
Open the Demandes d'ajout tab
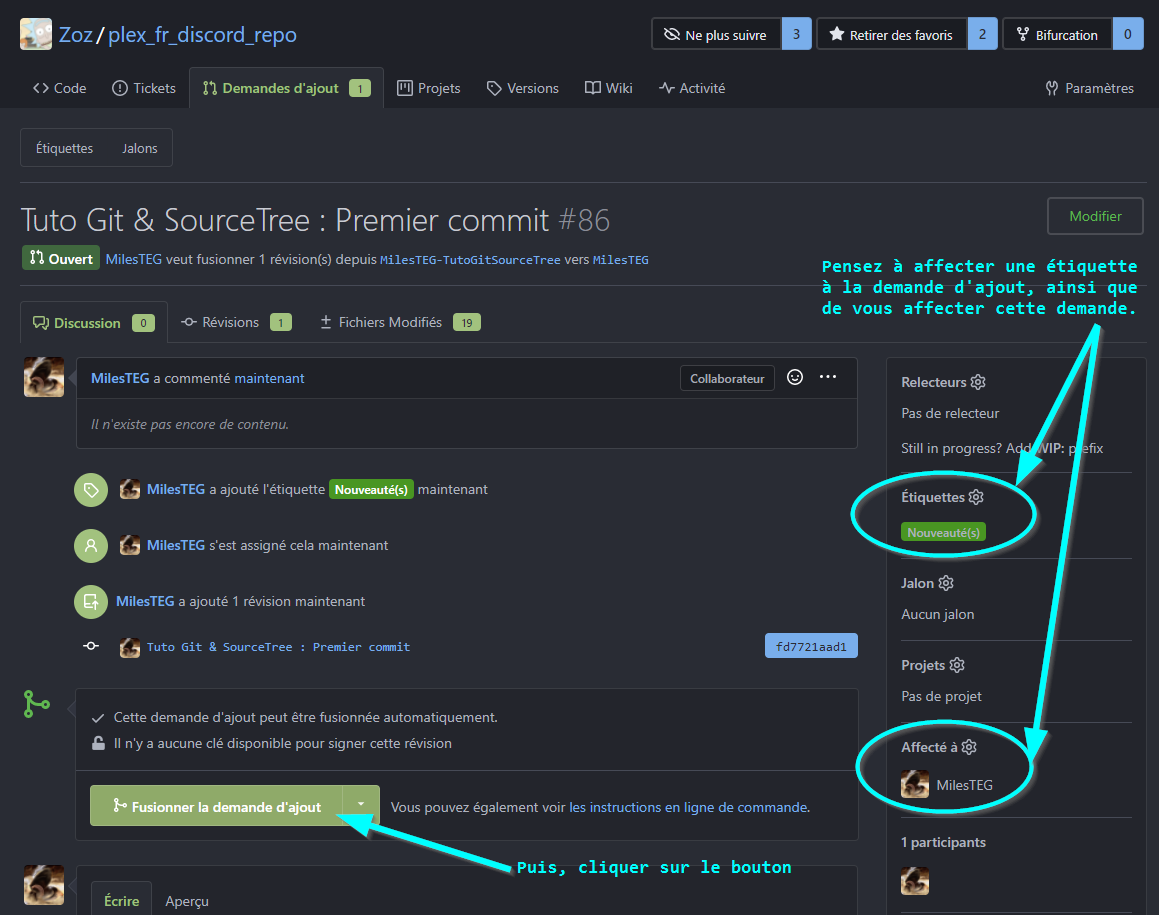(x=286, y=88)
